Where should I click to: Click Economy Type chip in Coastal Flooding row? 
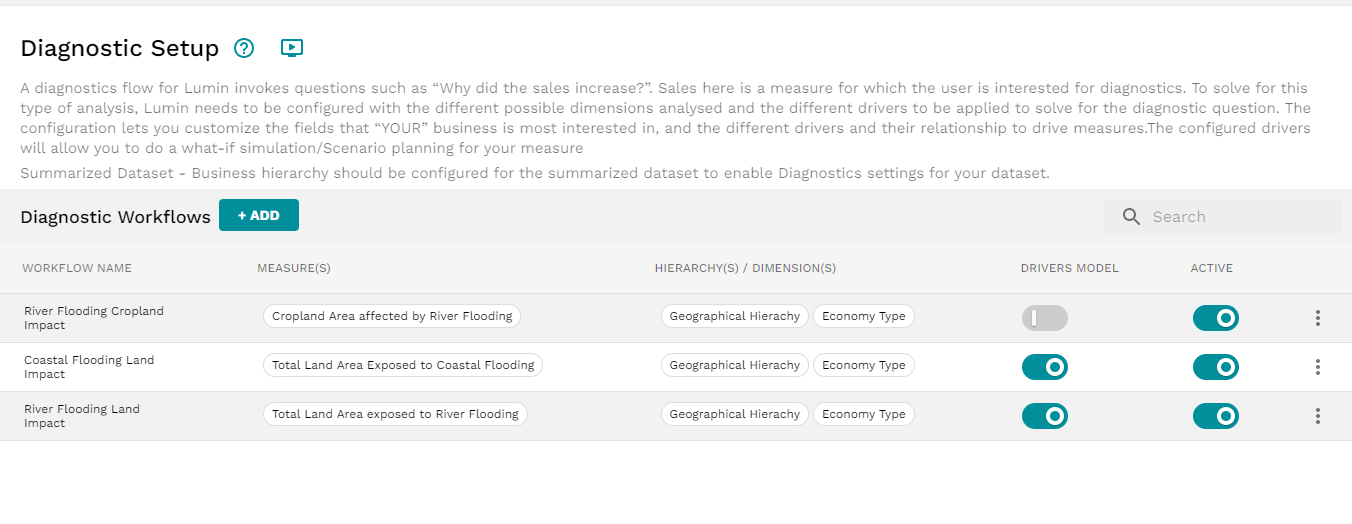[x=864, y=365]
